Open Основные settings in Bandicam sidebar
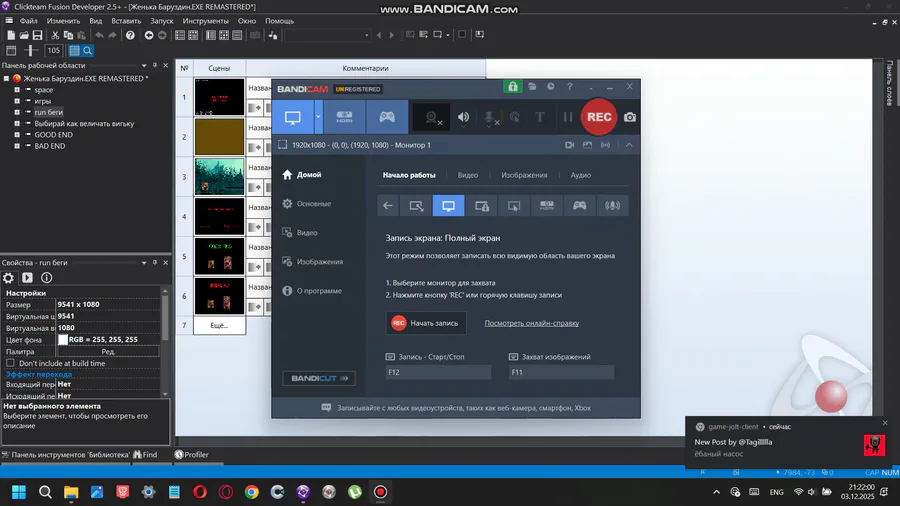The image size is (900, 506). [307, 204]
